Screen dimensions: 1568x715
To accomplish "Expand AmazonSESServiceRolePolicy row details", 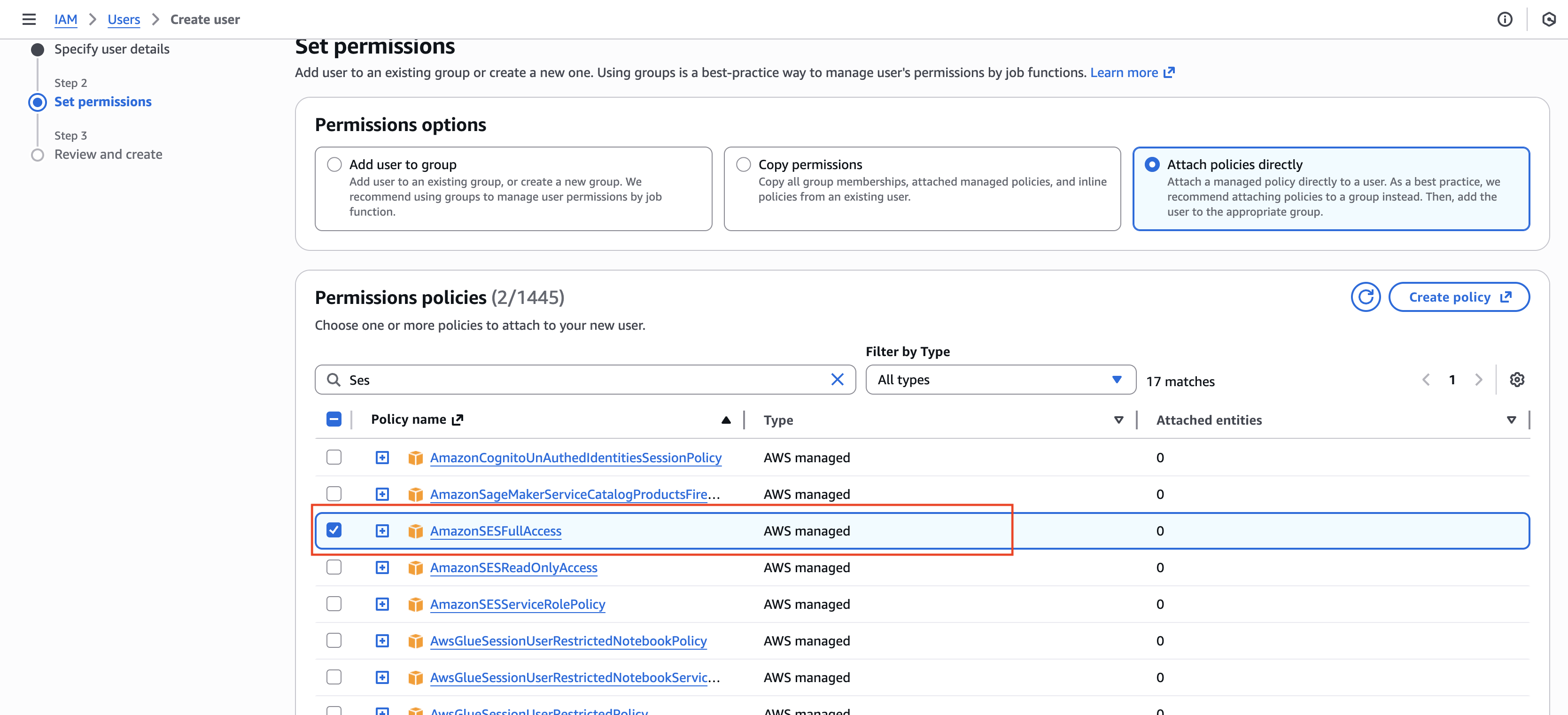I will 381,604.
